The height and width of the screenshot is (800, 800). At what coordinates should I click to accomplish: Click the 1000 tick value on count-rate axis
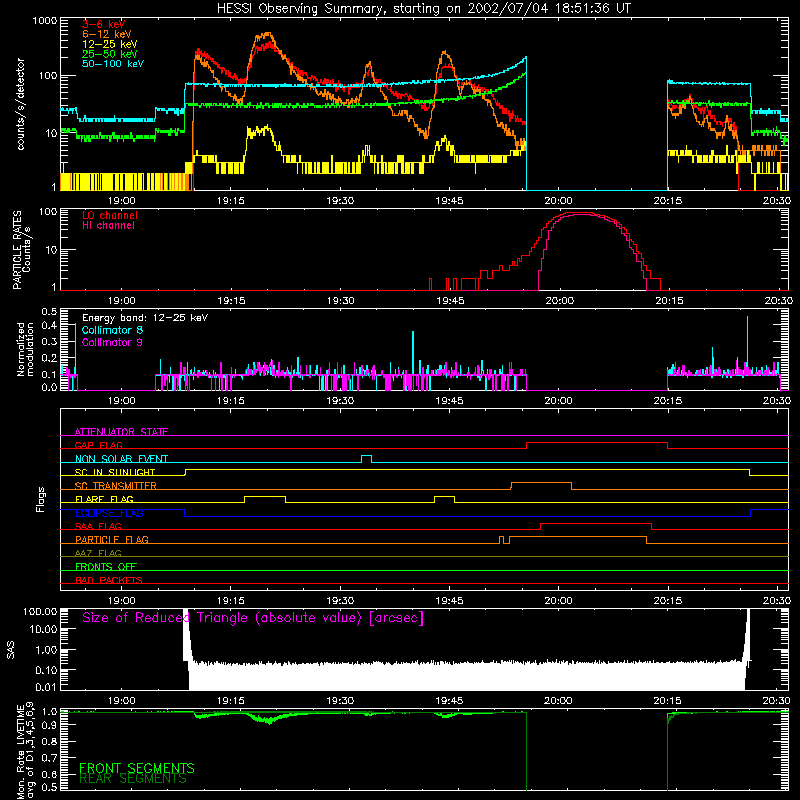(45, 21)
